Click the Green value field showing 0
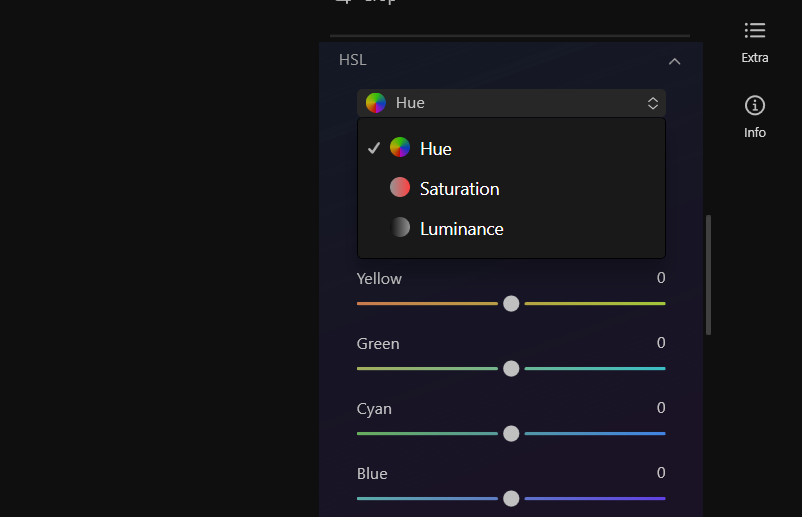The image size is (802, 517). (x=661, y=343)
